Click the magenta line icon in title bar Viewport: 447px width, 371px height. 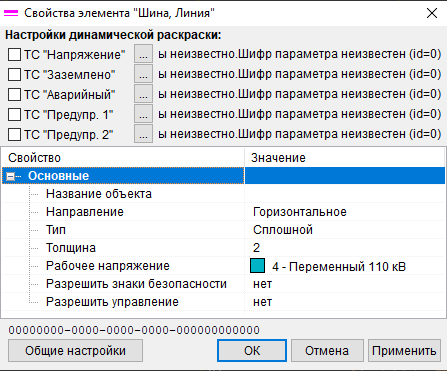pyautogui.click(x=11, y=13)
